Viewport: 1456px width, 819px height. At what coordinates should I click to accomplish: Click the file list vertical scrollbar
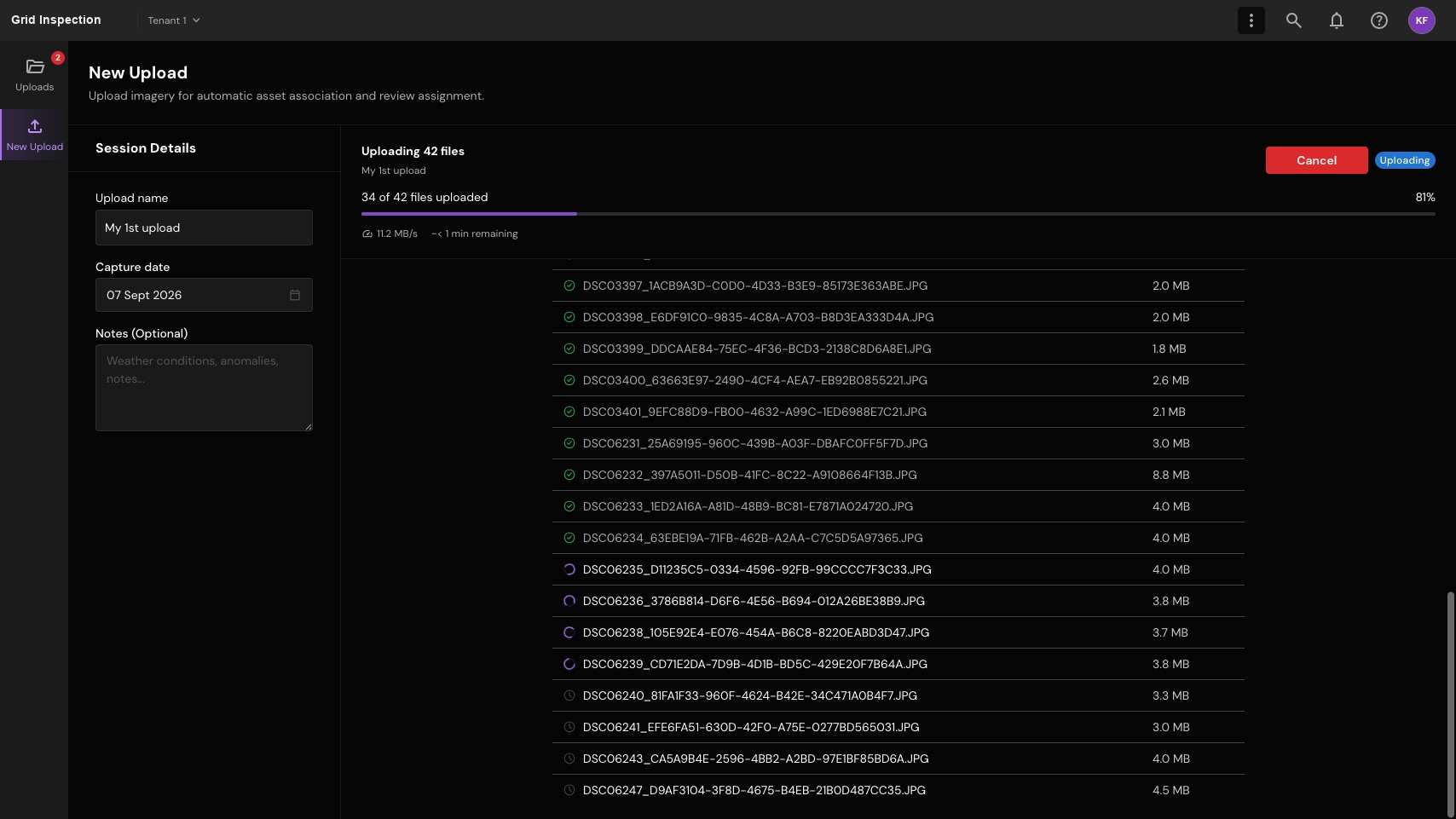[x=1450, y=704]
